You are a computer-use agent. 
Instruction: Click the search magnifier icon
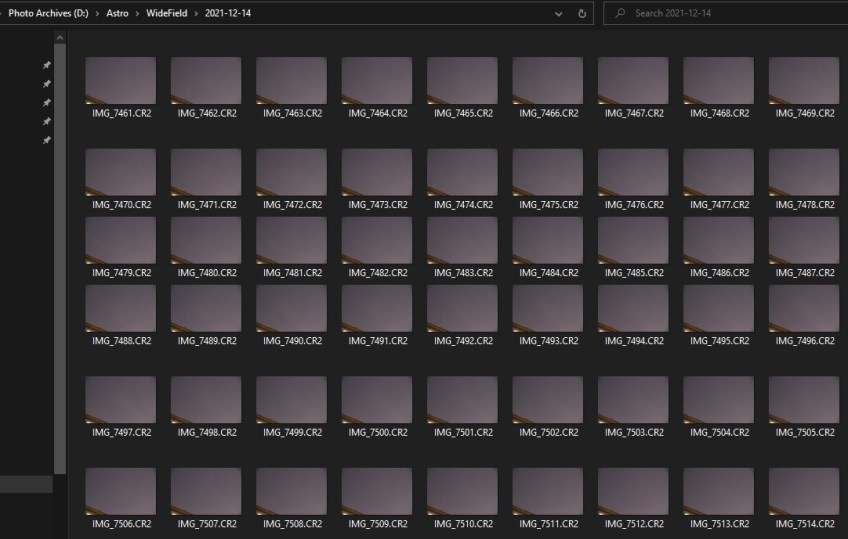tap(621, 14)
